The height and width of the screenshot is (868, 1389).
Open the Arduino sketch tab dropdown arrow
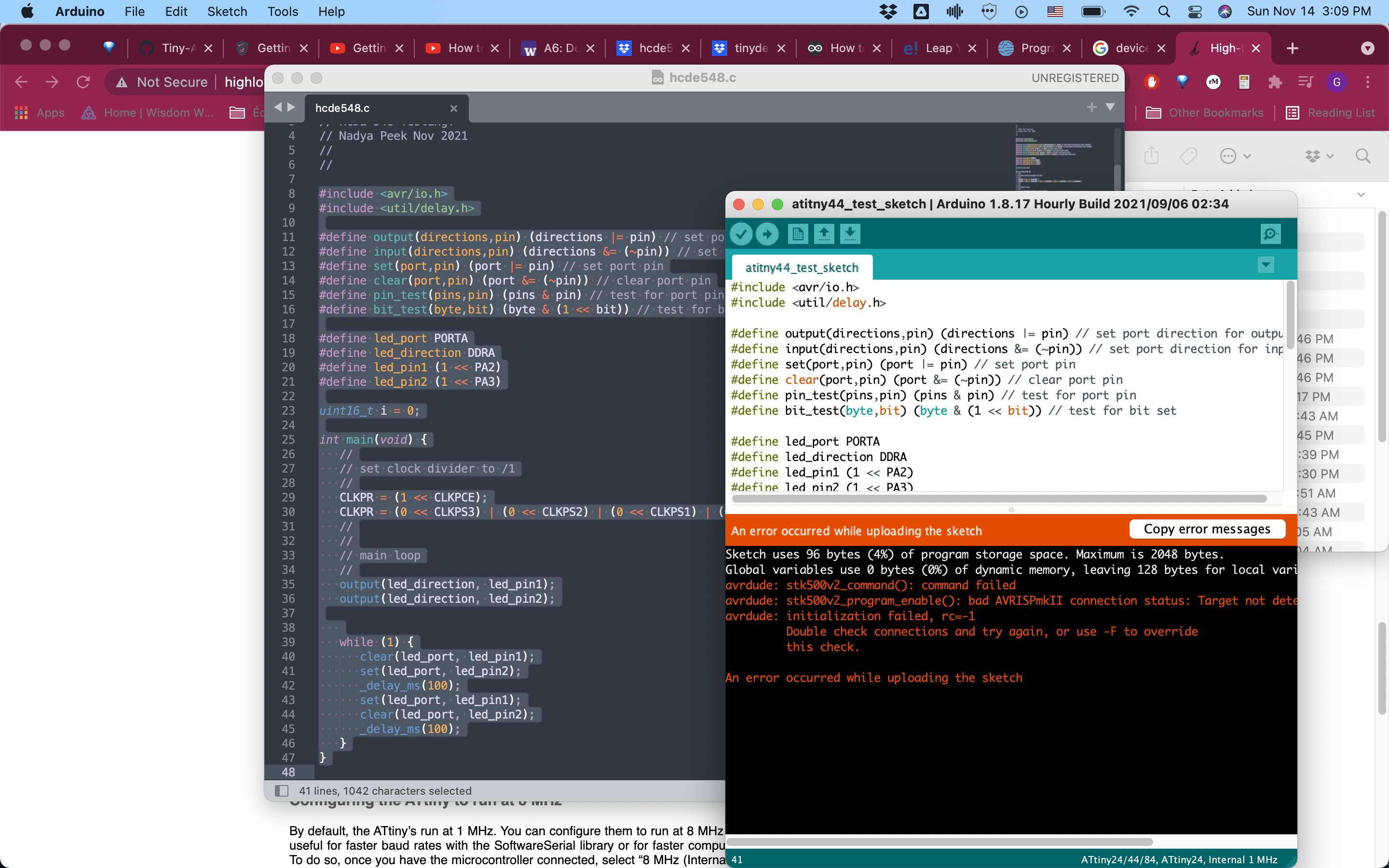(1266, 265)
